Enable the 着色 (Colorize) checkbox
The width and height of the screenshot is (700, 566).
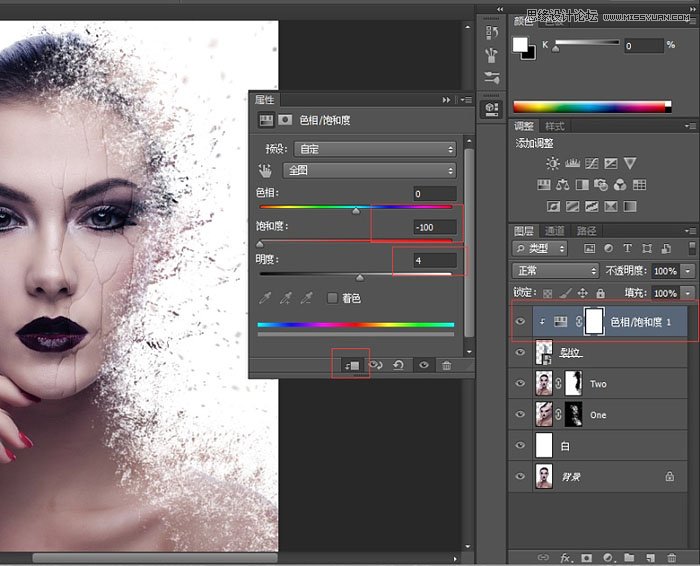(333, 298)
